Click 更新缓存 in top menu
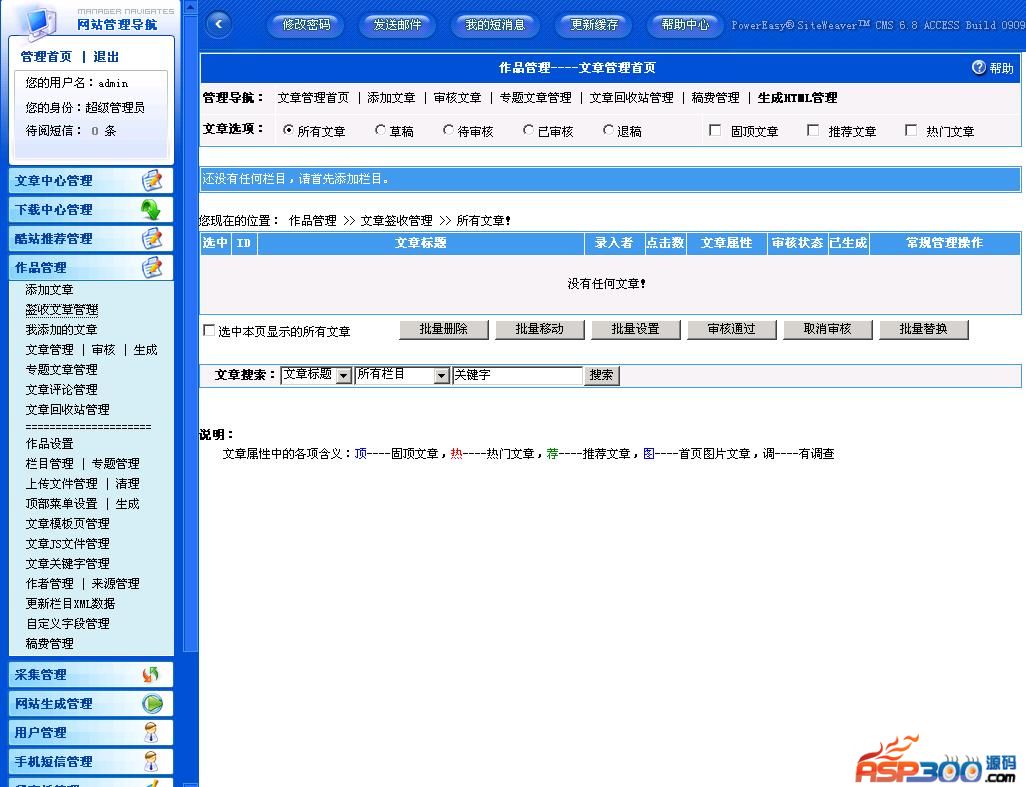This screenshot has height=787, width=1026. coord(593,25)
